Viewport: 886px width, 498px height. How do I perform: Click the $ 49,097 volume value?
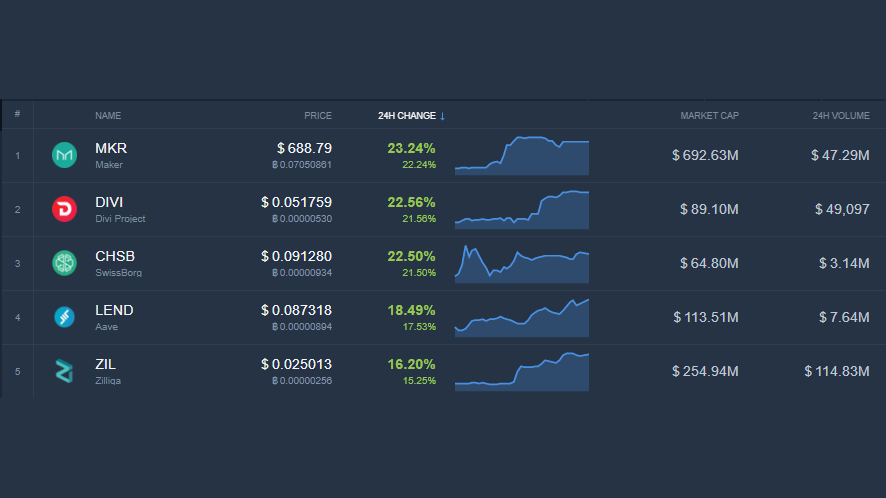coord(842,209)
